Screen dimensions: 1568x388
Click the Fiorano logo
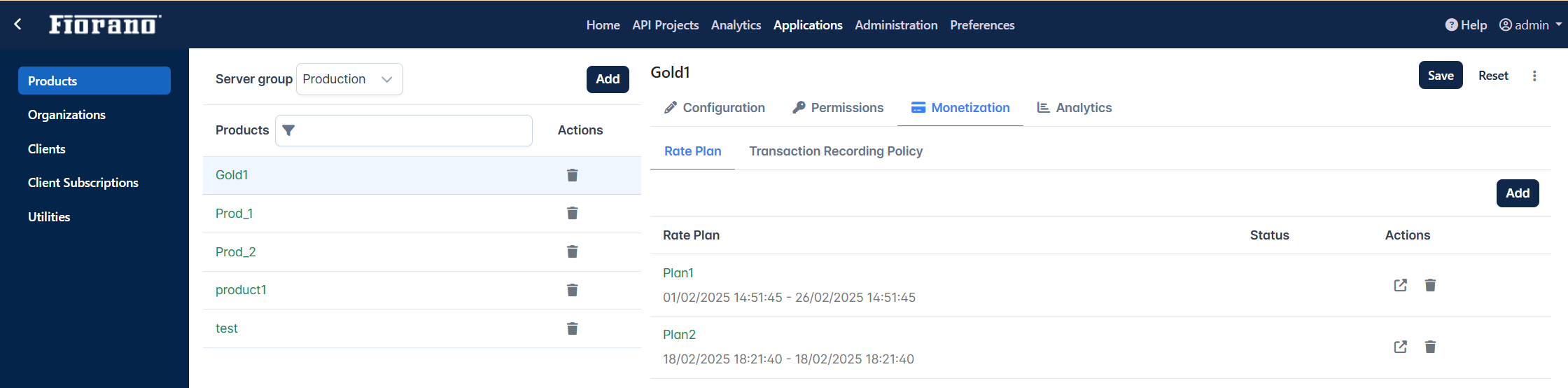click(105, 25)
